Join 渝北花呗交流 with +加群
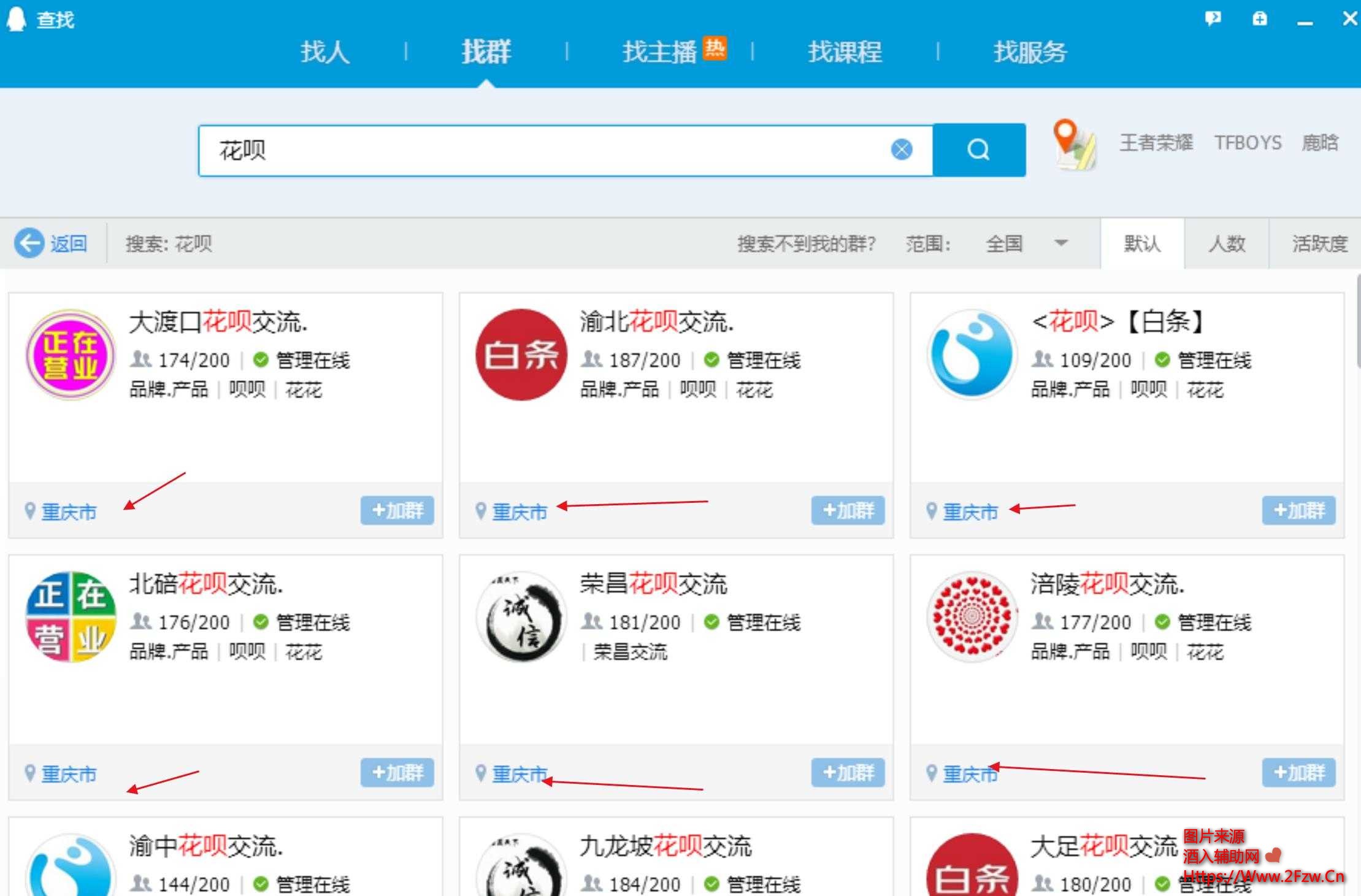Image resolution: width=1361 pixels, height=896 pixels. coord(848,510)
